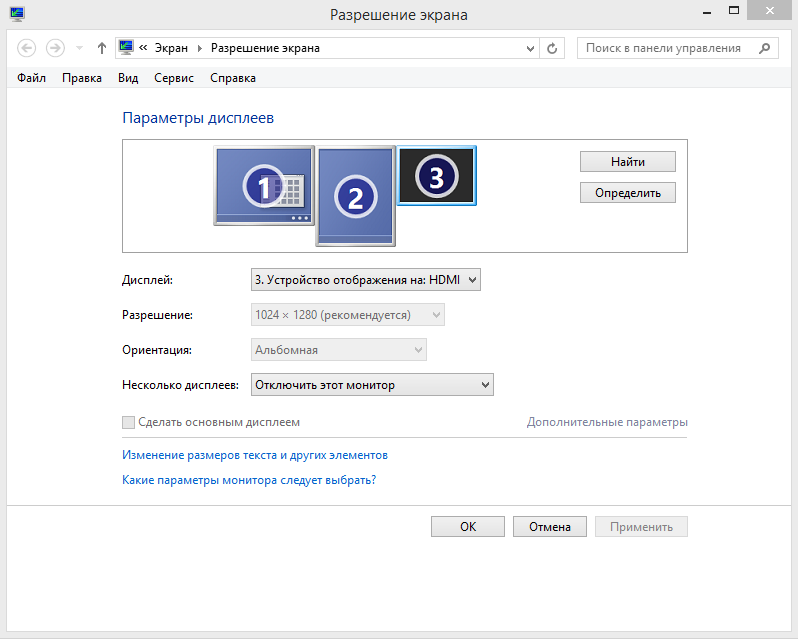Open the Сервис menu
Image resolution: width=798 pixels, height=639 pixels.
(x=174, y=78)
